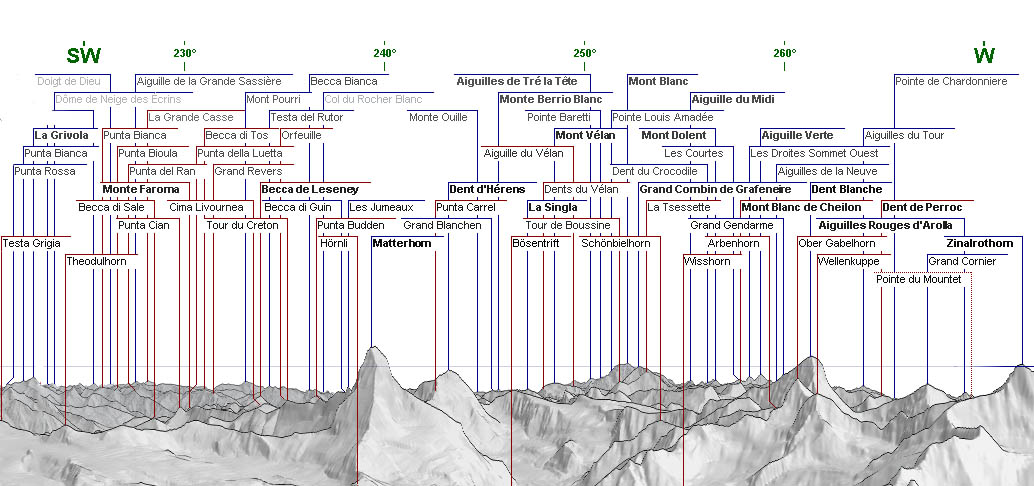Viewport: 1034px width, 486px height.
Task: Select the Aiguille du Midi label
Action: pyautogui.click(x=732, y=99)
